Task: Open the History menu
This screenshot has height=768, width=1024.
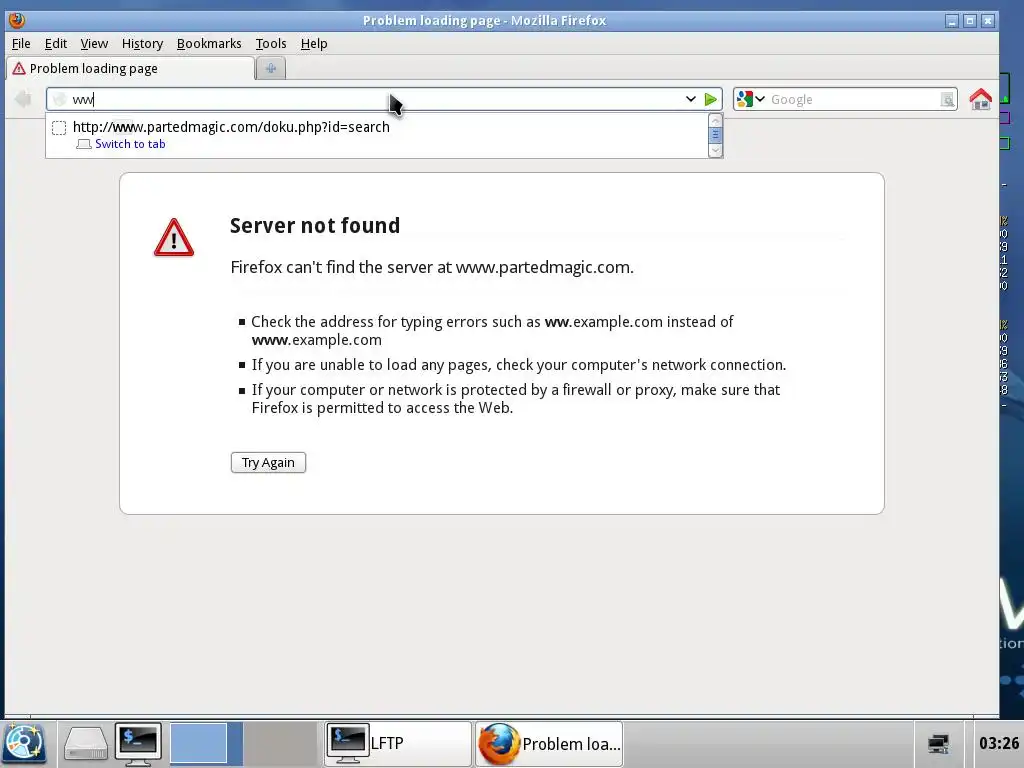Action: pos(142,44)
